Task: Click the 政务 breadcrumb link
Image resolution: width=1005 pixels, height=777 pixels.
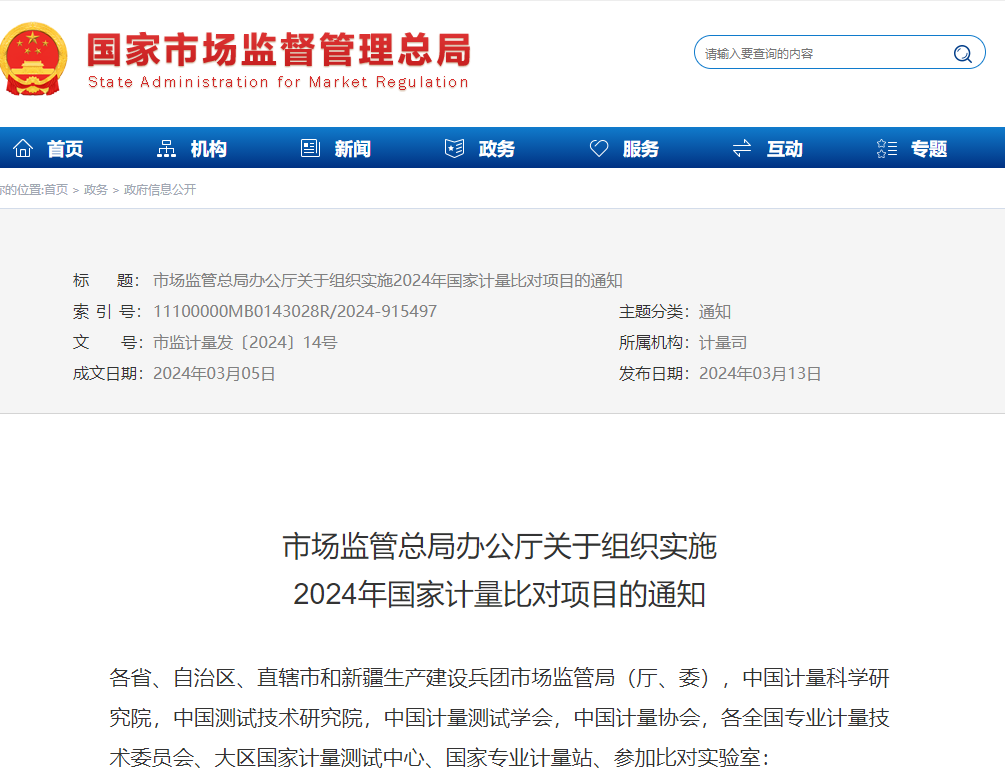Action: point(96,190)
